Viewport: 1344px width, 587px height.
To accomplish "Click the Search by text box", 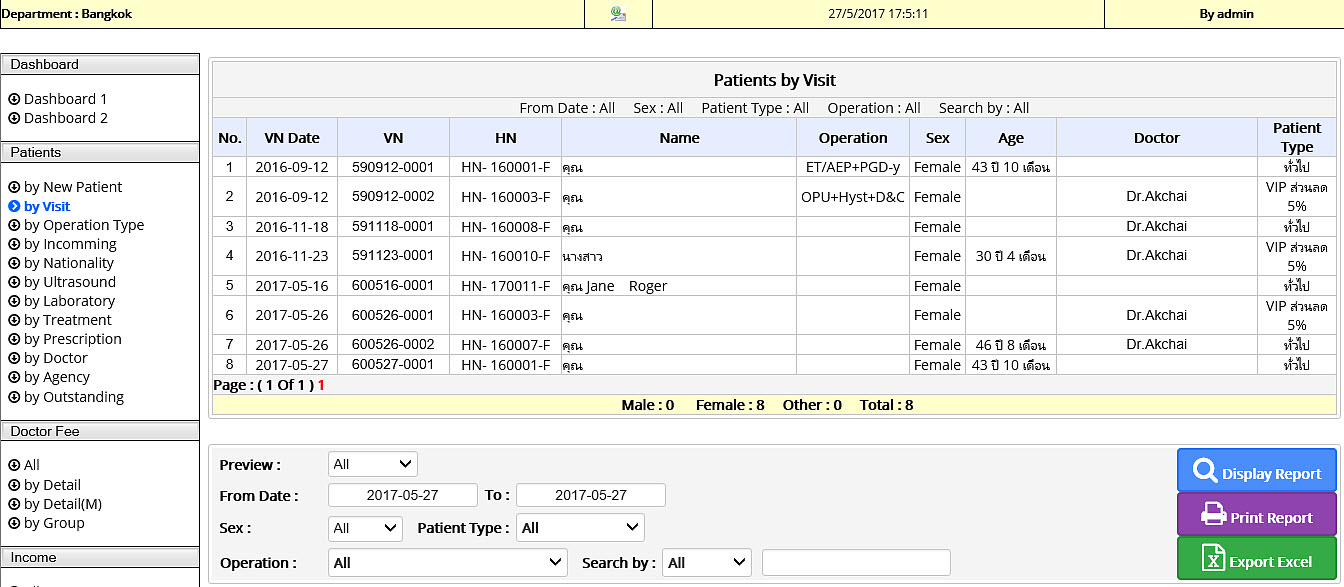I will tap(856, 563).
